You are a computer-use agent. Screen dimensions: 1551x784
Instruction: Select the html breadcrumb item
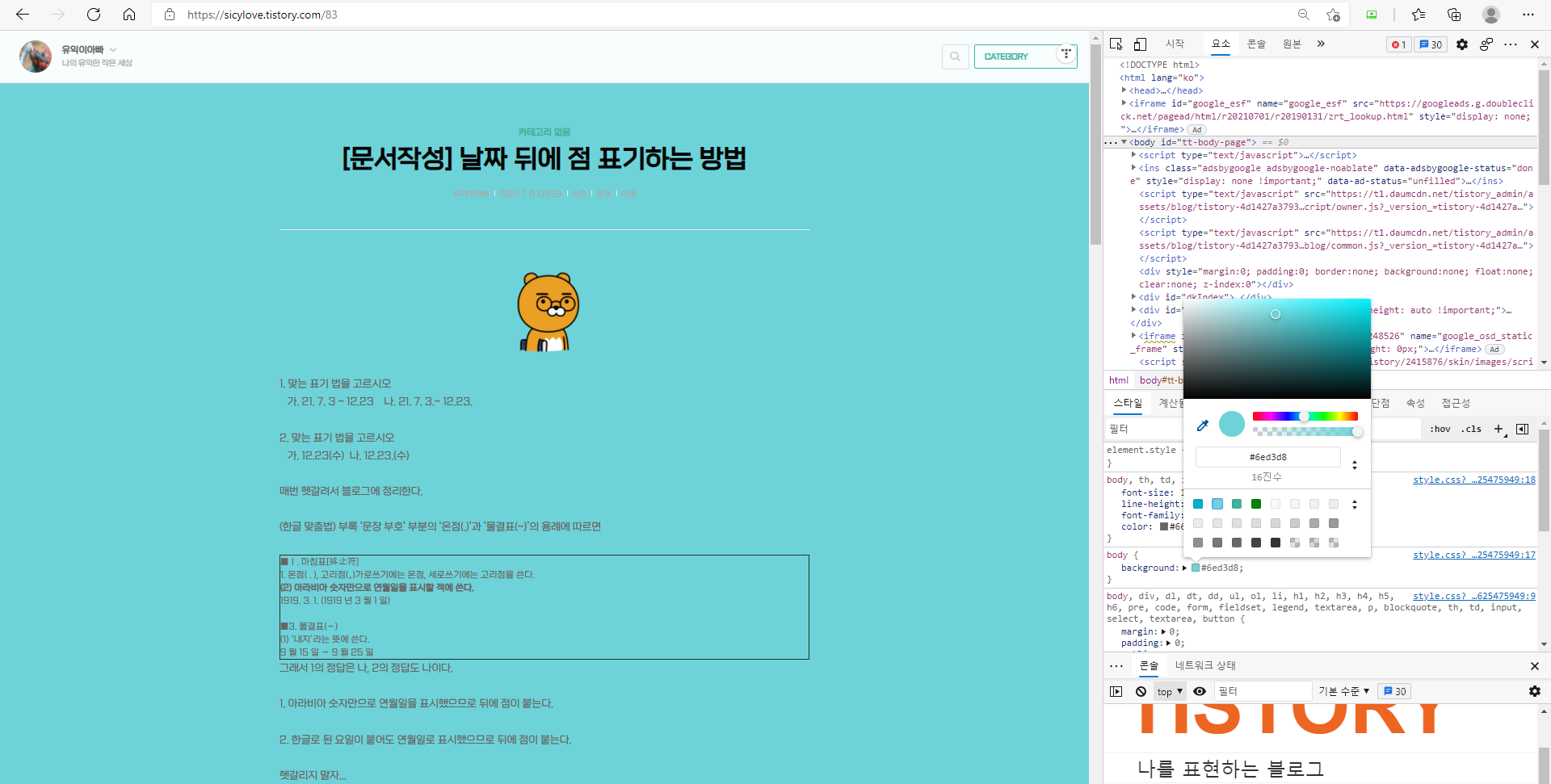click(x=1119, y=380)
